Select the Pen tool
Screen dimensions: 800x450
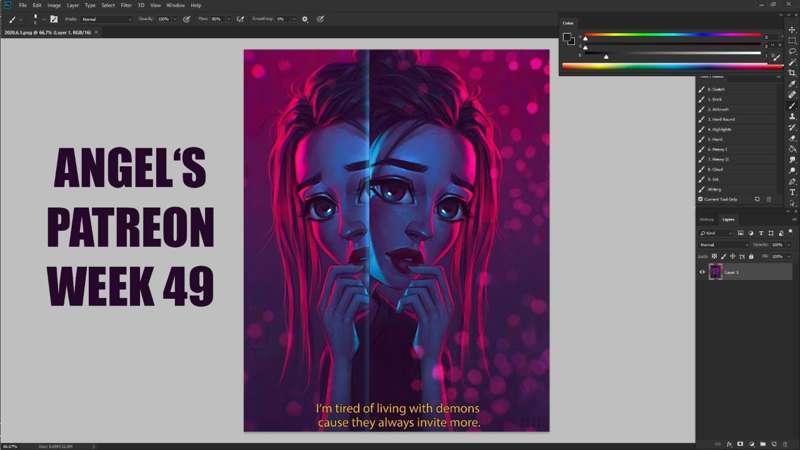(x=792, y=181)
